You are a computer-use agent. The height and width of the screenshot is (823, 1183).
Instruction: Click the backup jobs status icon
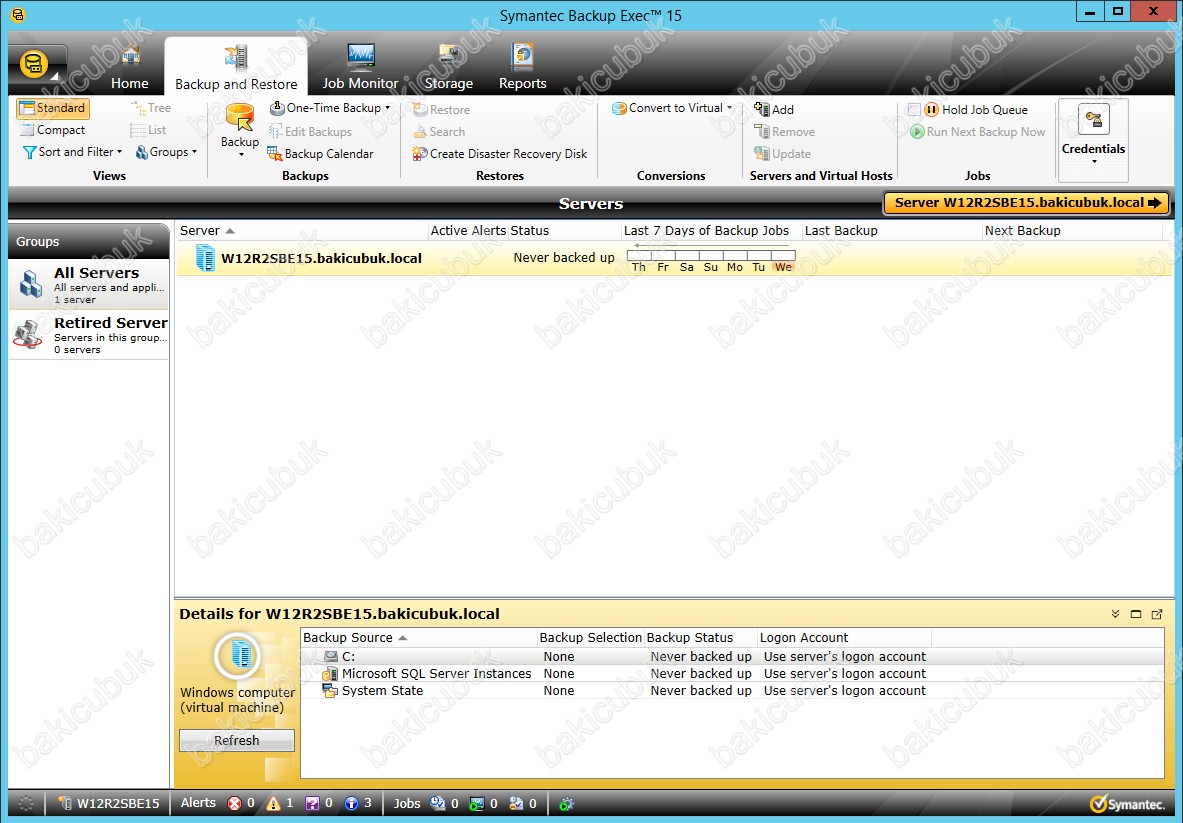click(438, 803)
